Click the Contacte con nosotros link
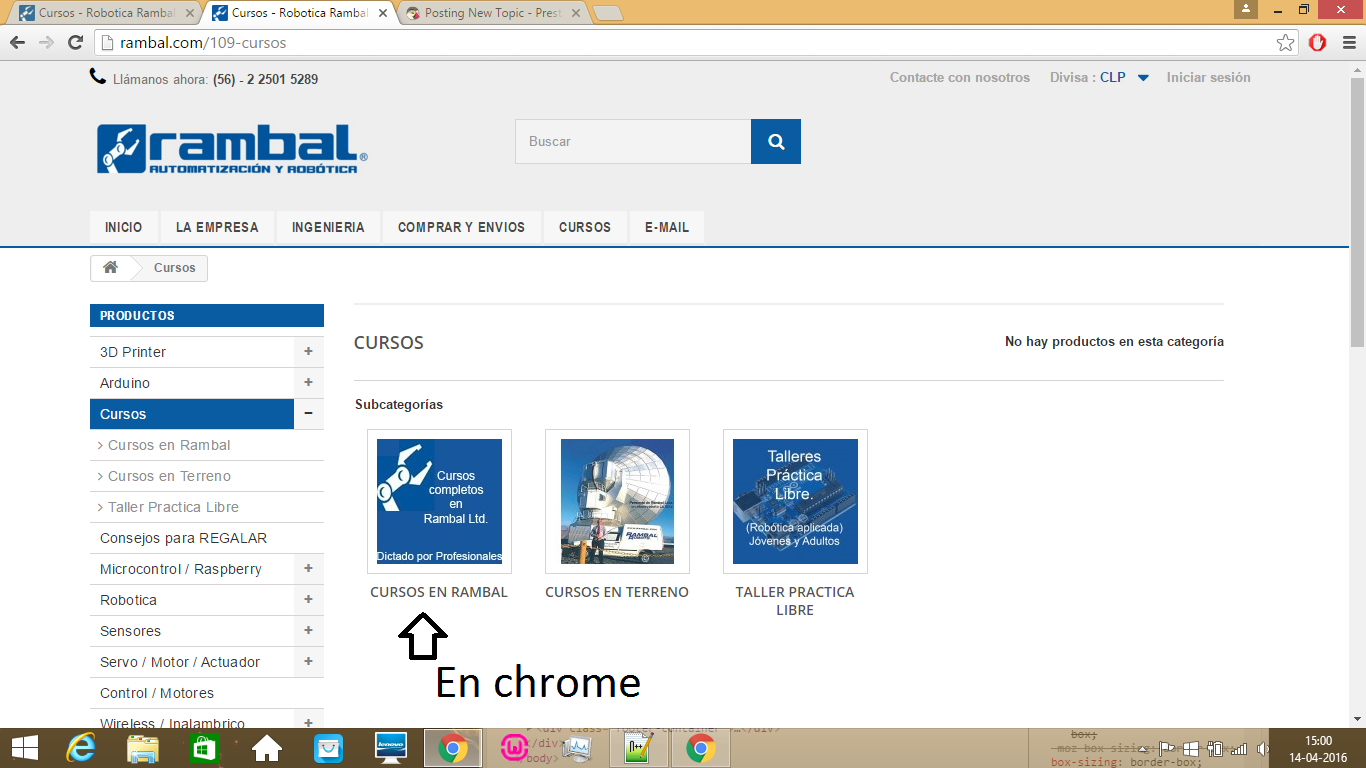The image size is (1366, 768). coord(960,77)
